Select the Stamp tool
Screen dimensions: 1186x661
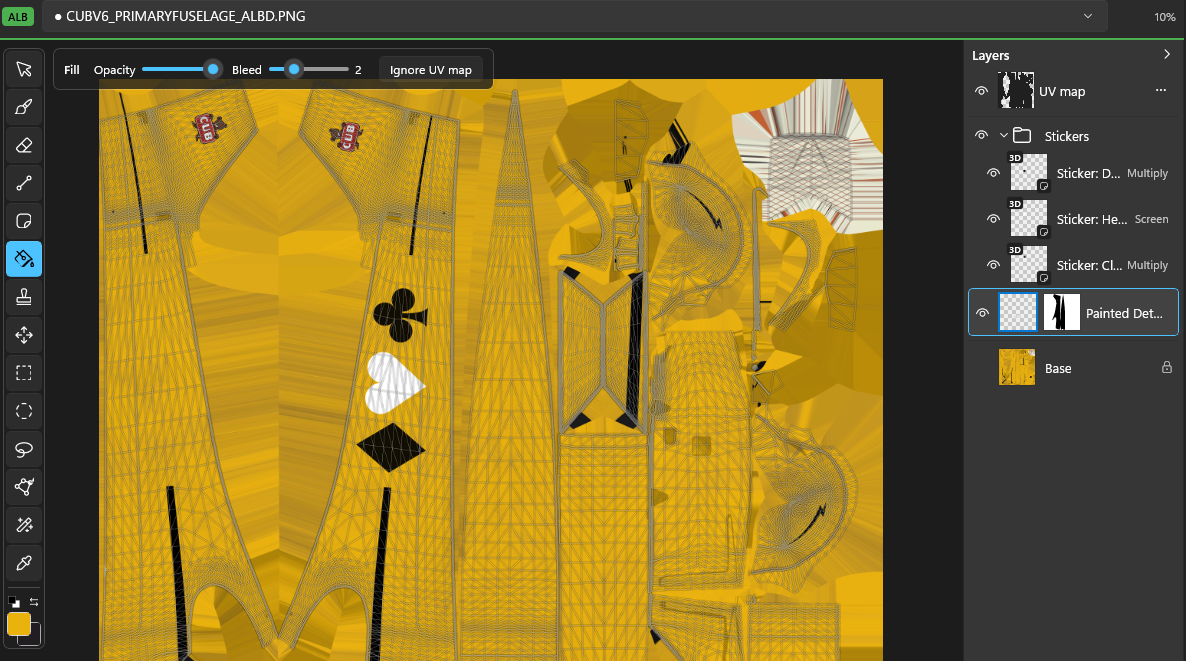(23, 297)
